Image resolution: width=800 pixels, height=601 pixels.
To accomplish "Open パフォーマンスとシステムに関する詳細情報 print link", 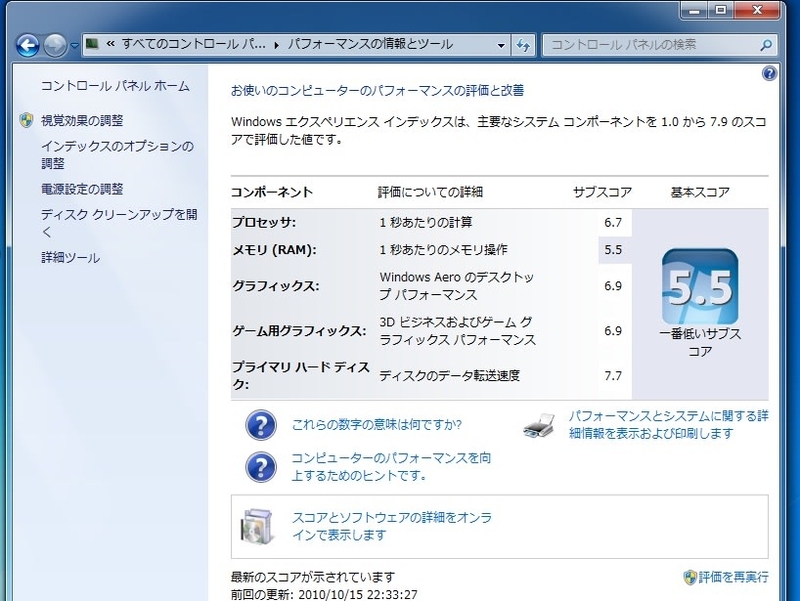I will [x=668, y=424].
